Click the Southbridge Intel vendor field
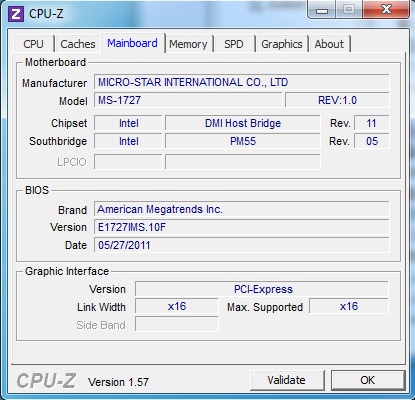This screenshot has width=415, height=400. [128, 141]
